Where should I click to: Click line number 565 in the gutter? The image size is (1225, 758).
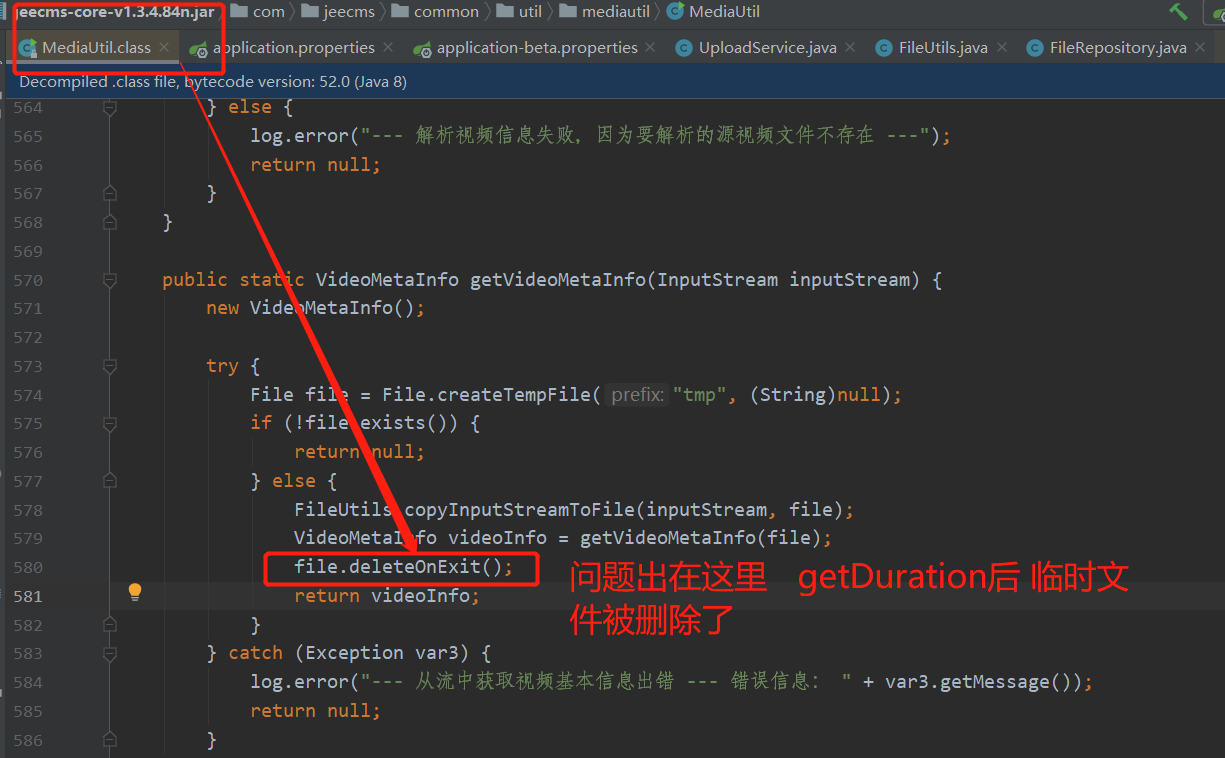coord(28,136)
